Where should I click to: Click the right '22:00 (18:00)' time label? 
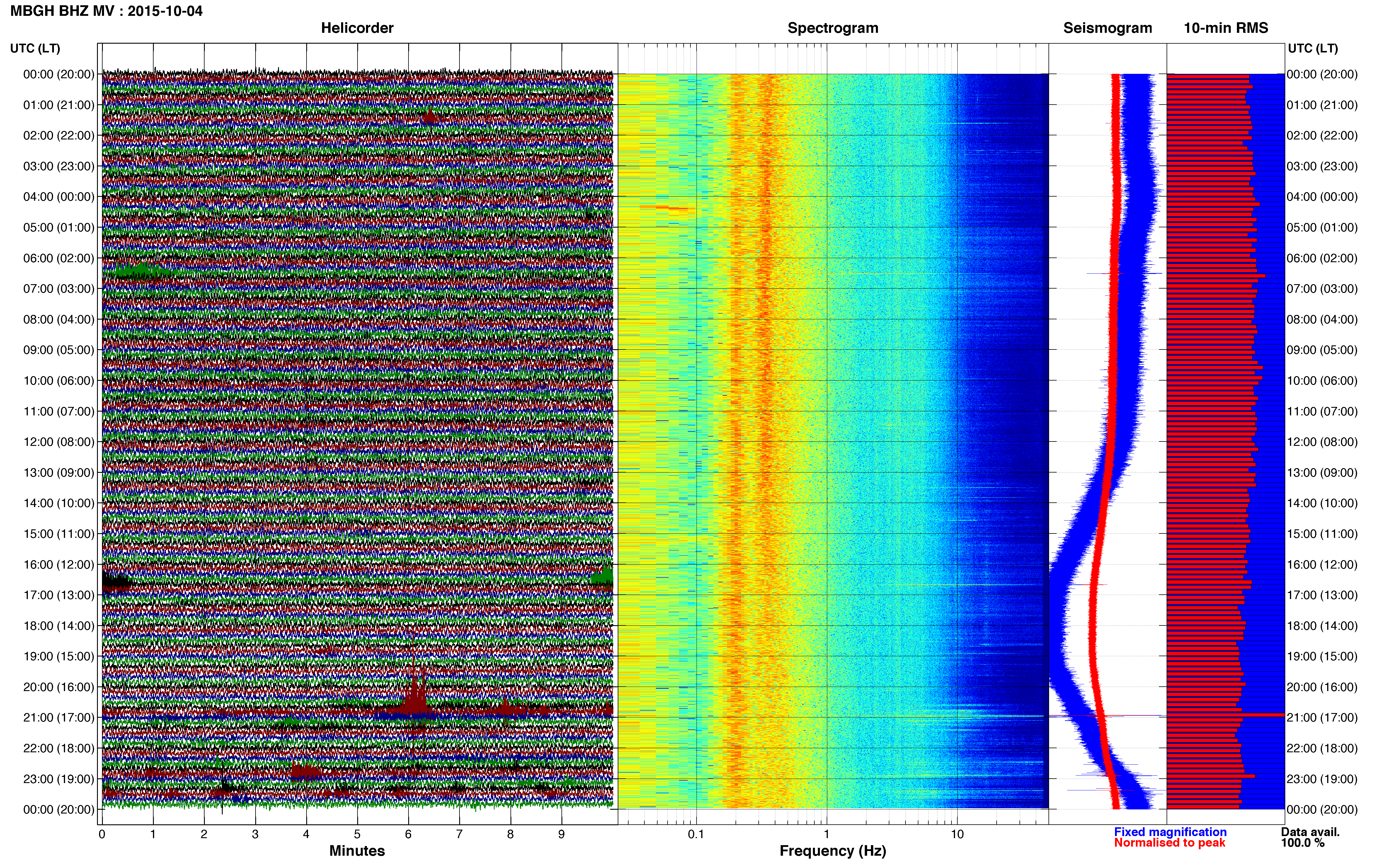(x=1322, y=748)
